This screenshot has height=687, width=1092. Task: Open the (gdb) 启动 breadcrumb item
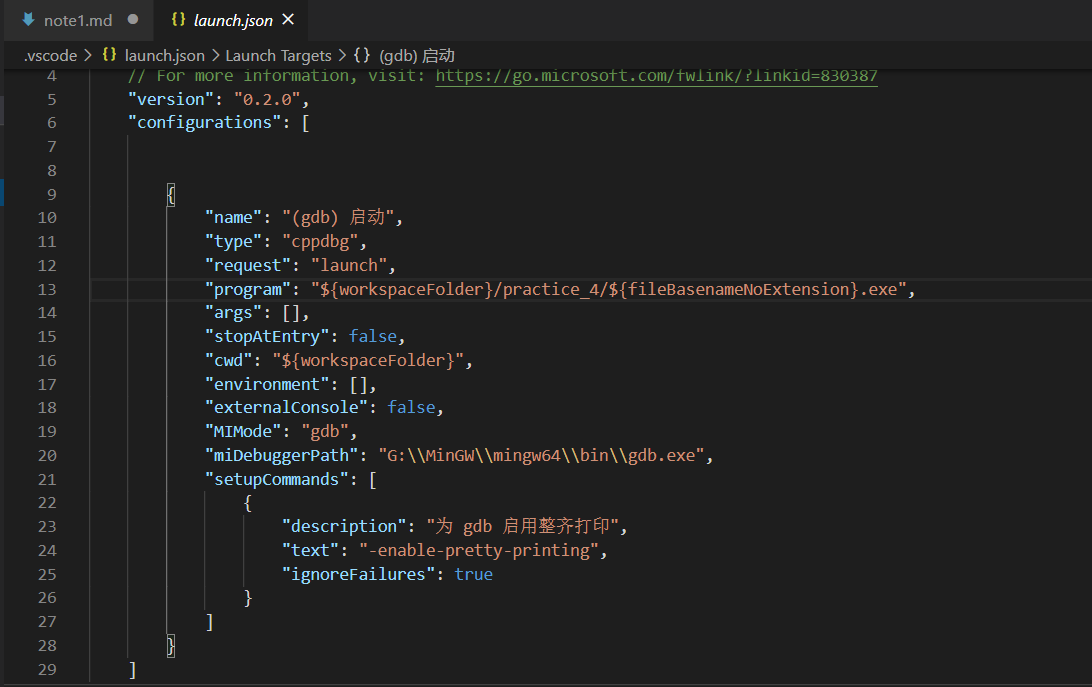pos(417,55)
